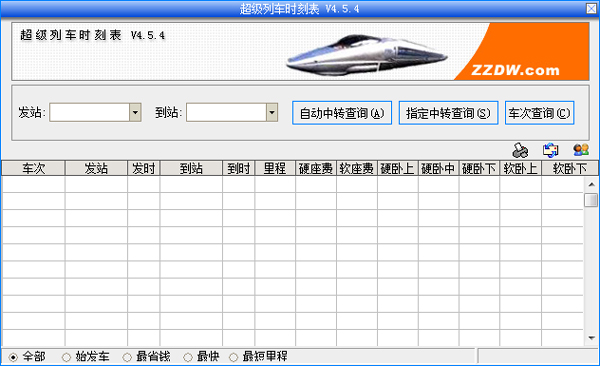Image resolution: width=600 pixels, height=366 pixels.
Task: Open the 发站 dropdown arrow
Action: [x=135, y=113]
